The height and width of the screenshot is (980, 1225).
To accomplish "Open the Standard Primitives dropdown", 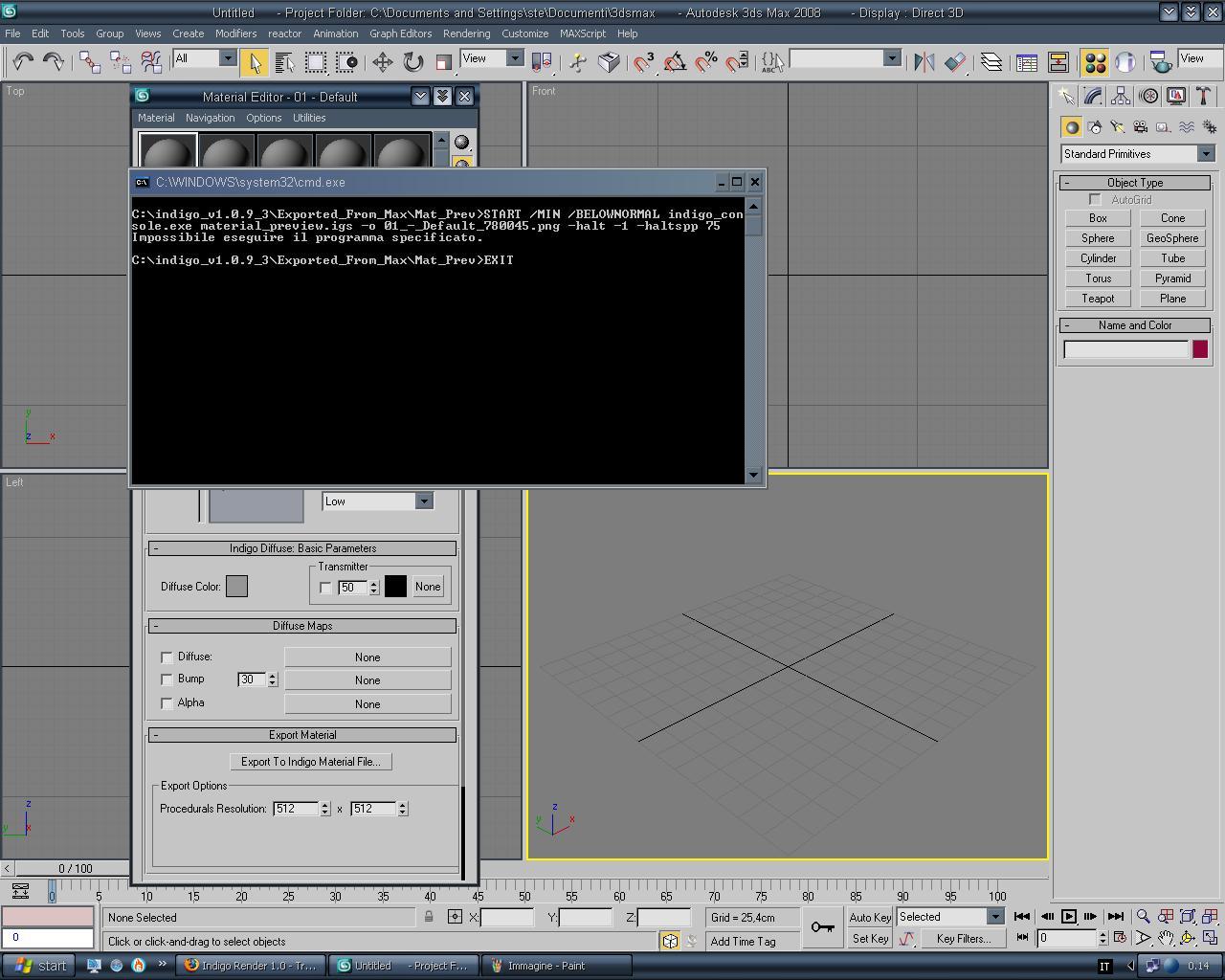I will coord(1136,154).
